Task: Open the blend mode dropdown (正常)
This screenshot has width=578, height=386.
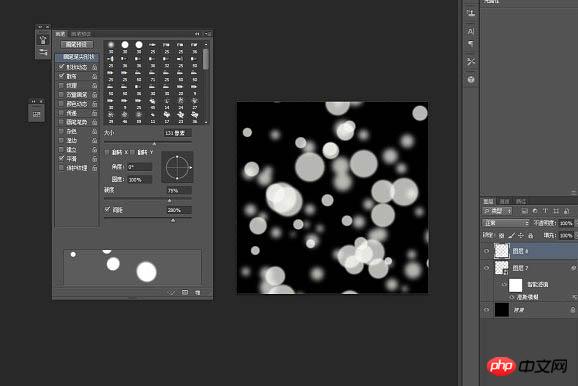Action: click(505, 223)
